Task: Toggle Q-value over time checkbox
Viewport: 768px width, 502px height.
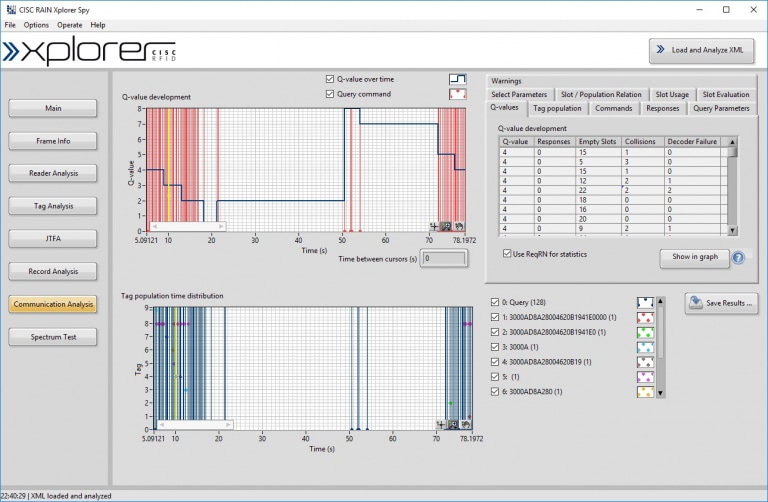Action: [x=330, y=79]
